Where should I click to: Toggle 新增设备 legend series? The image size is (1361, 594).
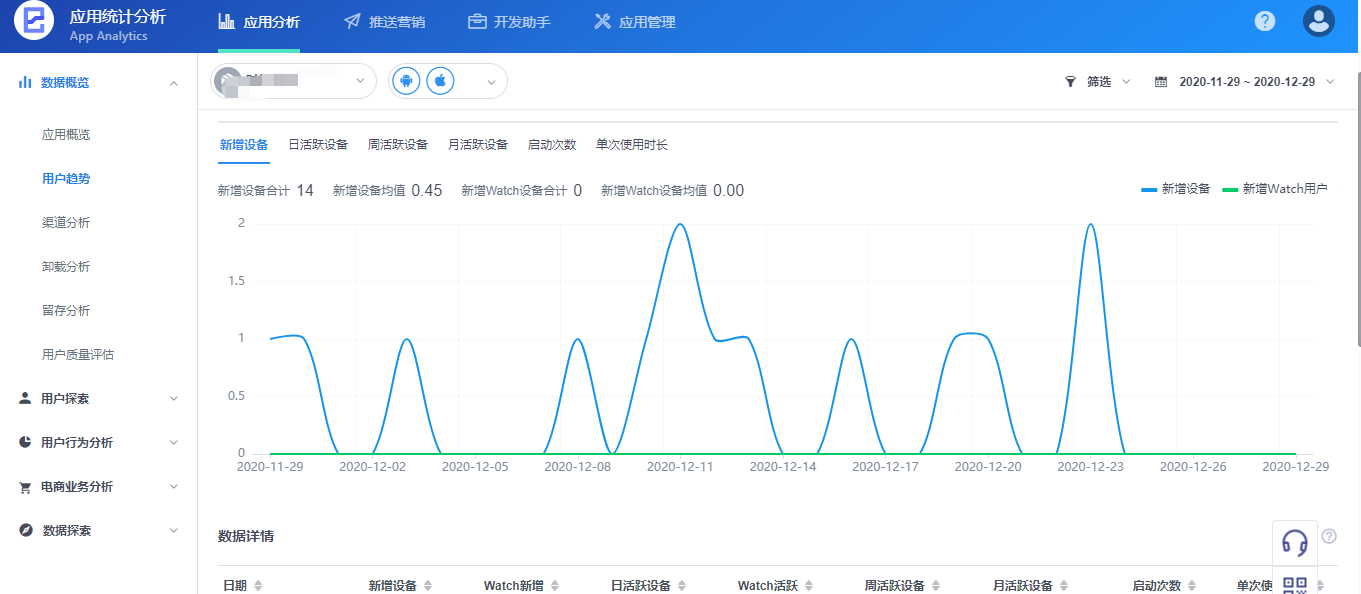click(1176, 189)
